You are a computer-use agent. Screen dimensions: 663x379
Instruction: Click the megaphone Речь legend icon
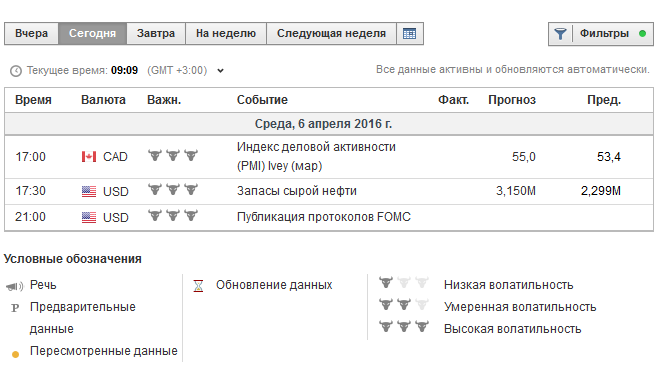pos(15,287)
